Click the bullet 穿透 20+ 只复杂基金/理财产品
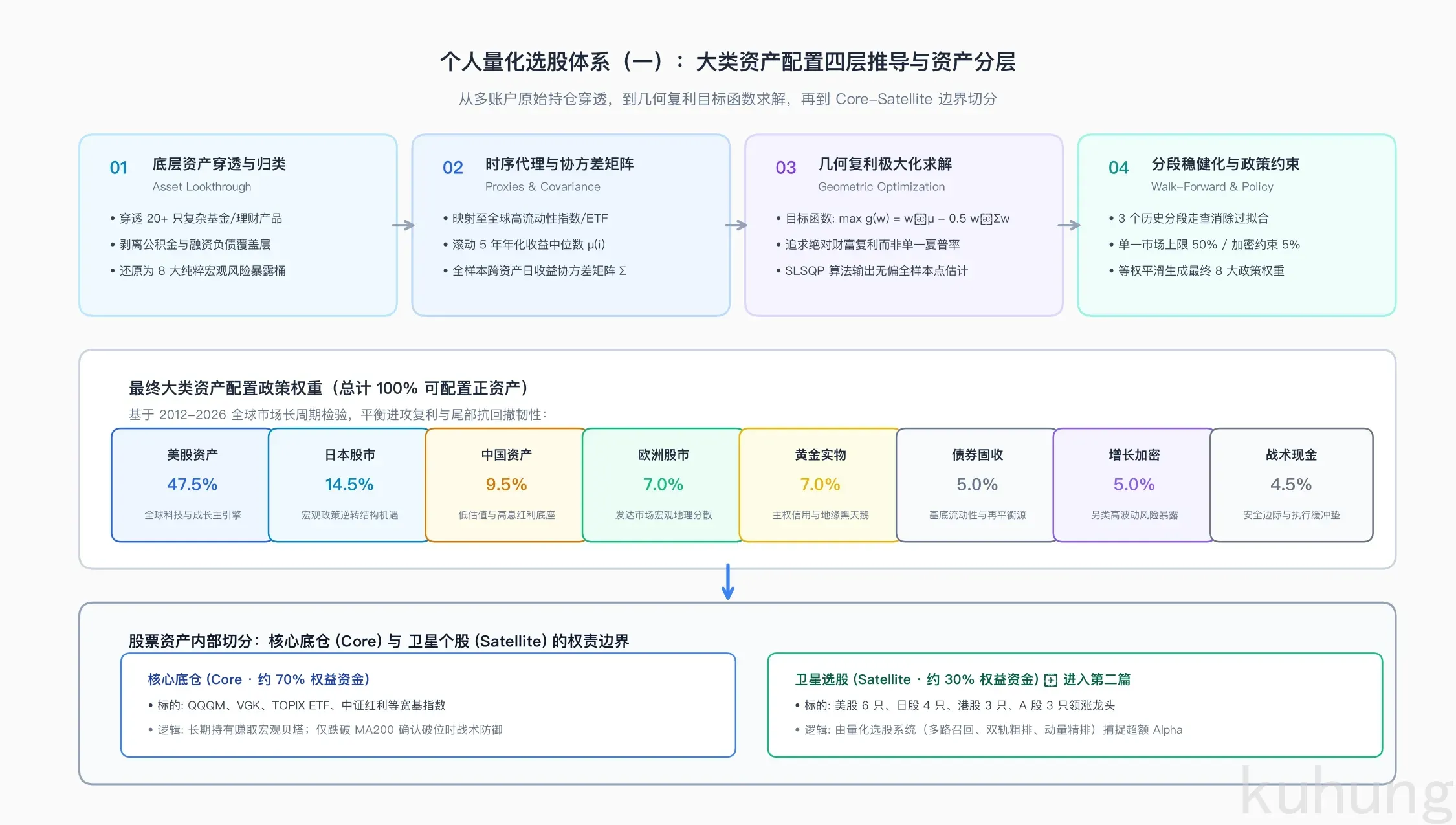 197,218
